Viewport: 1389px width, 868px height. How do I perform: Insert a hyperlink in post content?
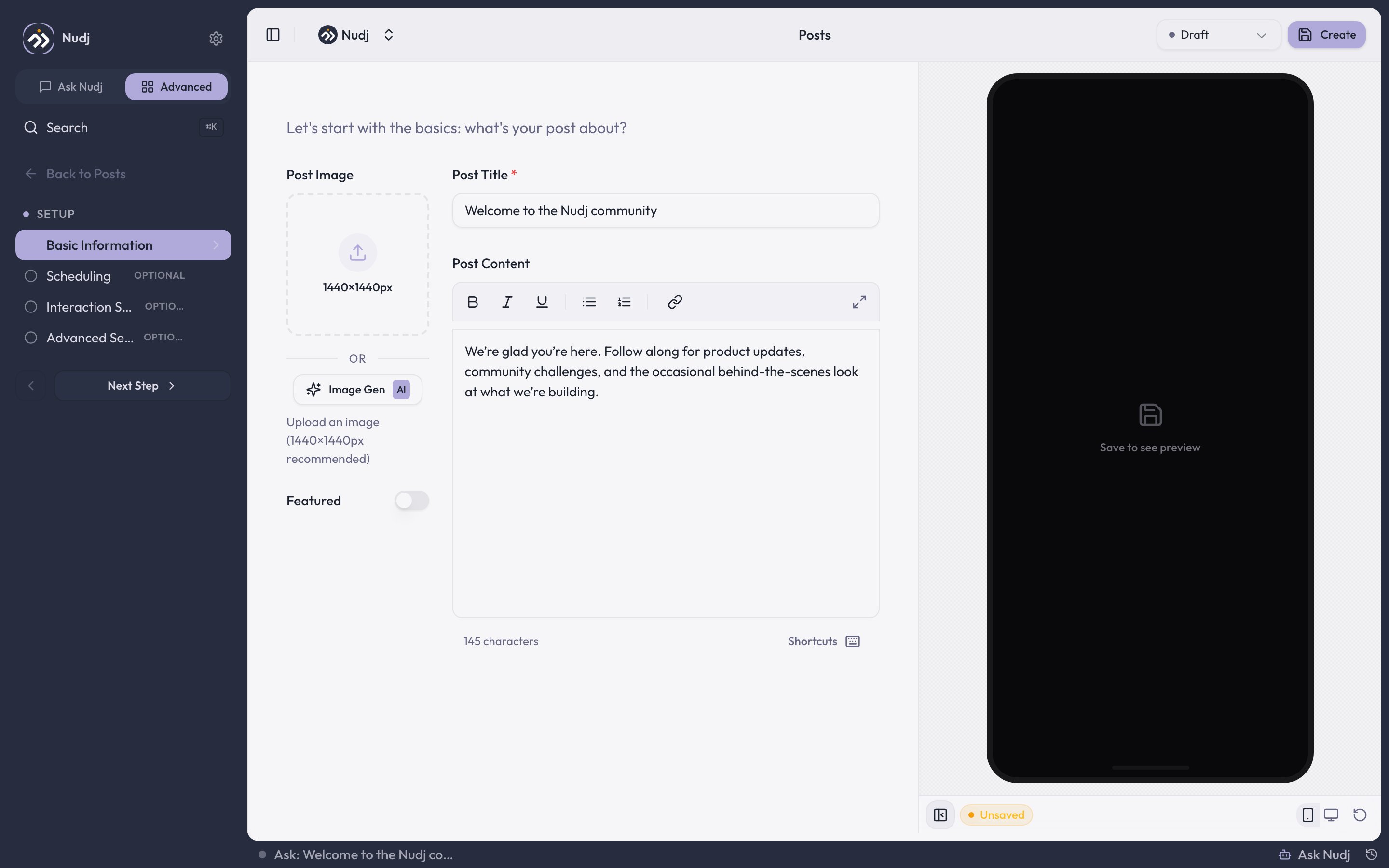coord(675,302)
